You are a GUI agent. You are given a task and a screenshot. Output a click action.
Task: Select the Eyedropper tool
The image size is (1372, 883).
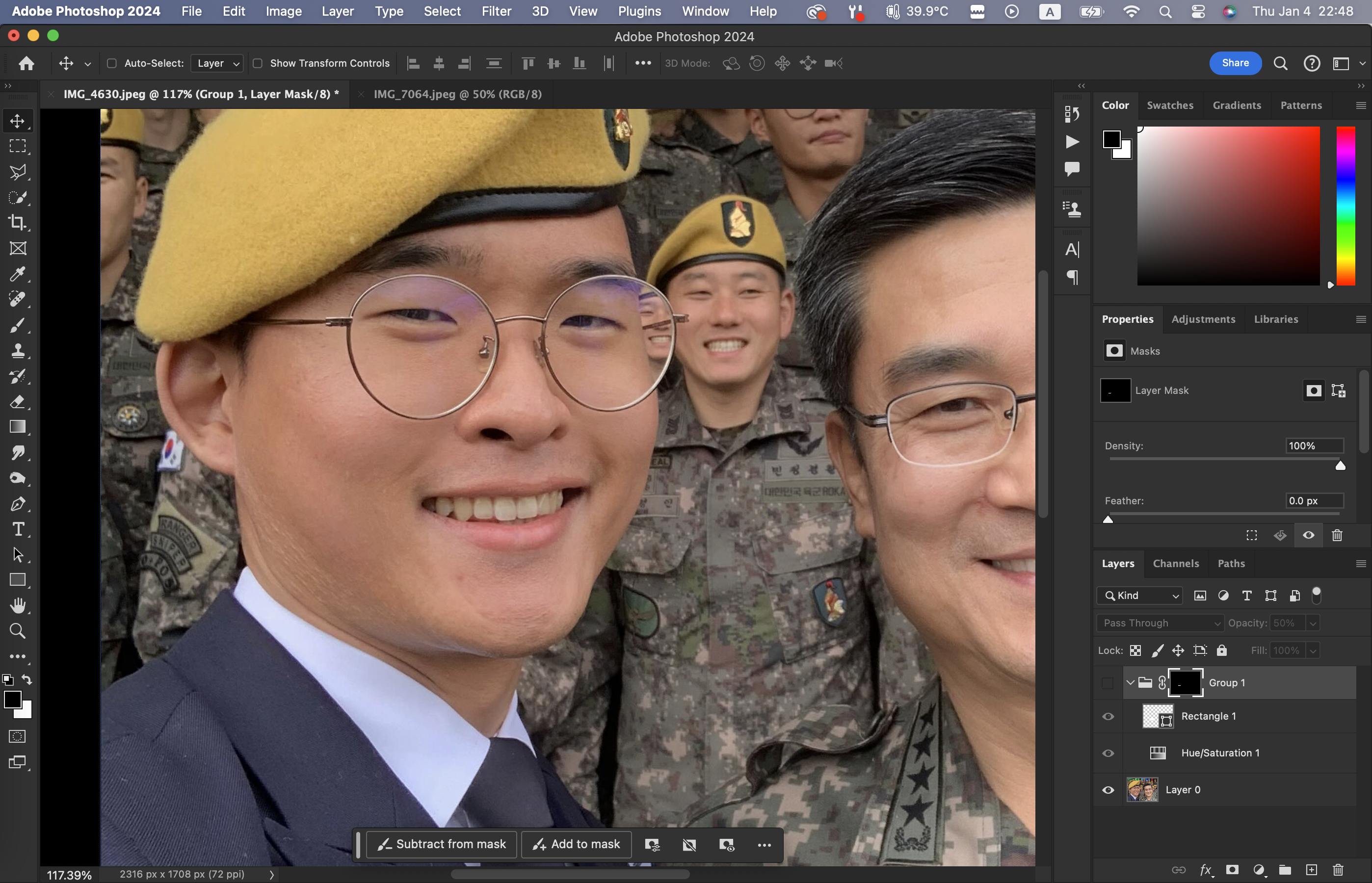(17, 274)
